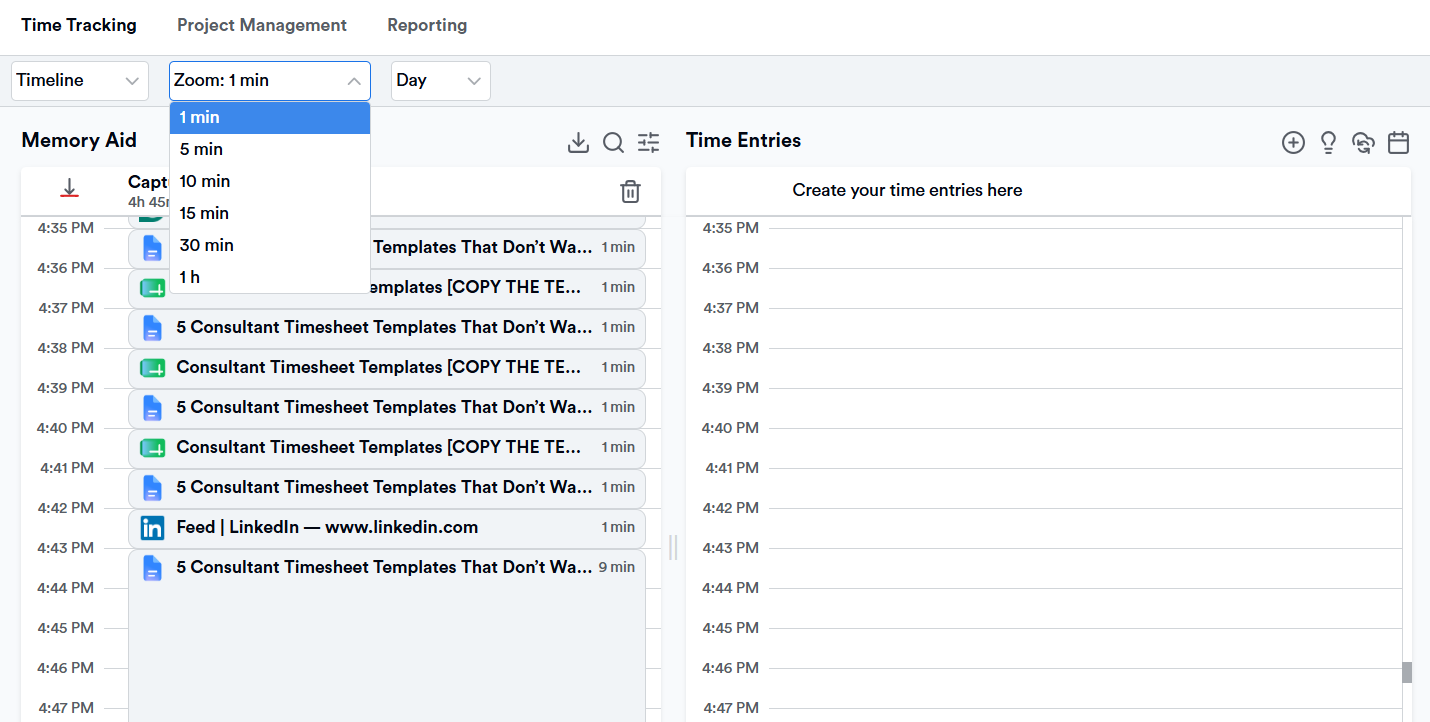Open the Timeline view dropdown

[x=80, y=81]
